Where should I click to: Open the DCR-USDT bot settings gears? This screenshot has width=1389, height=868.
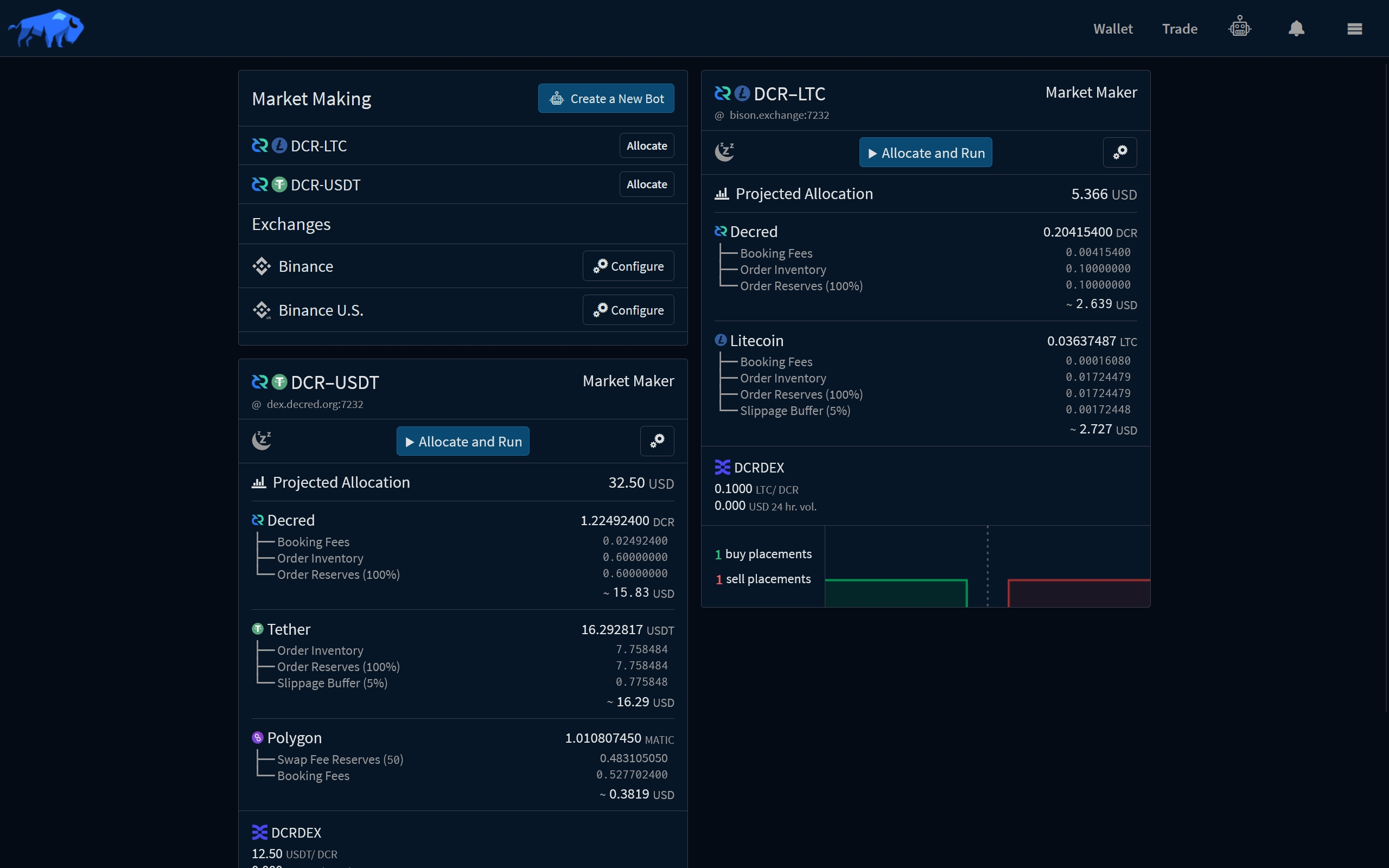pos(657,442)
